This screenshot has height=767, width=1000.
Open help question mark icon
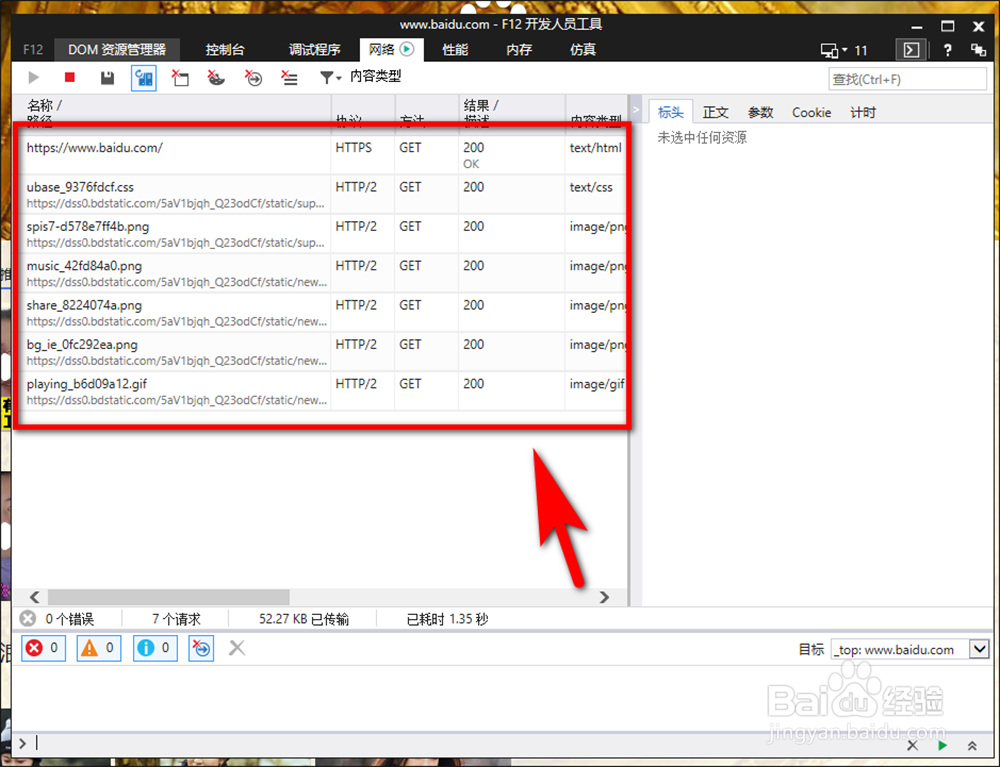coord(948,50)
